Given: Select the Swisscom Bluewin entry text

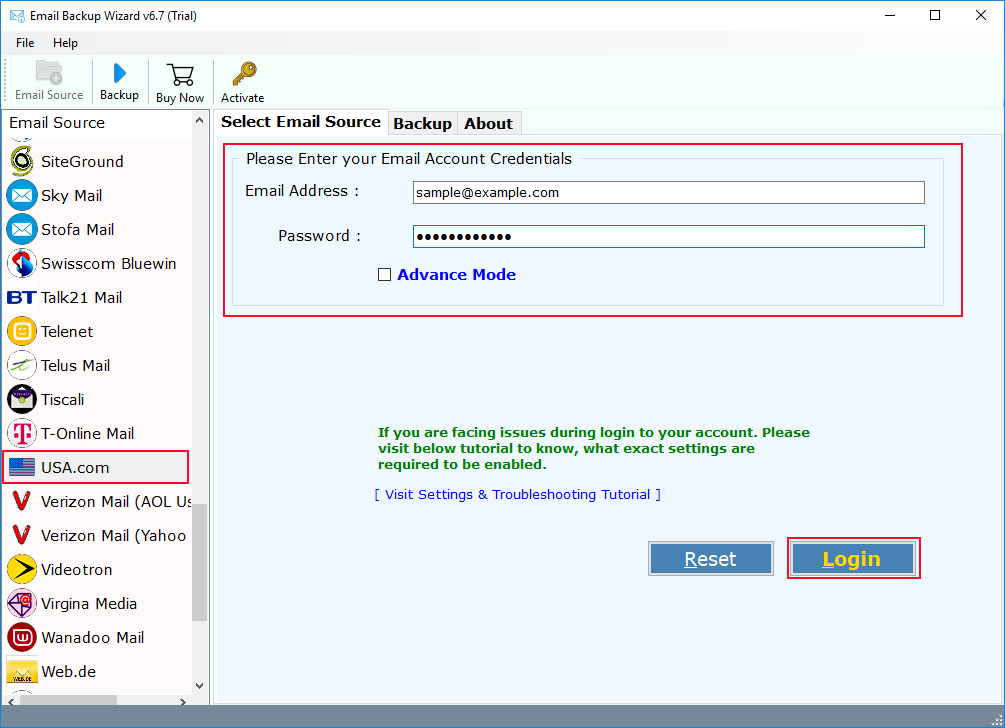Looking at the screenshot, I should [108, 263].
